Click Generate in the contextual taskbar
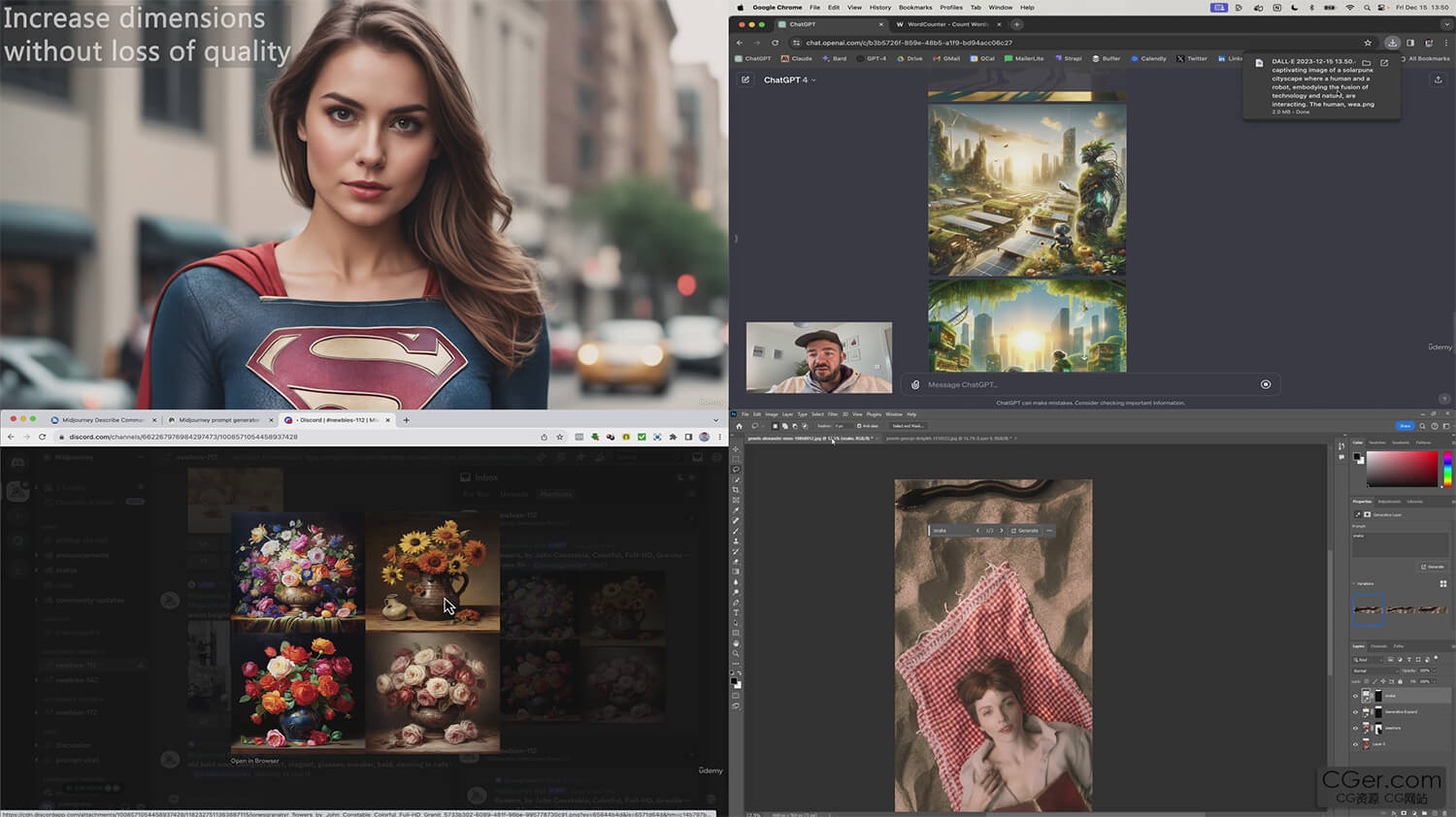 (1025, 530)
